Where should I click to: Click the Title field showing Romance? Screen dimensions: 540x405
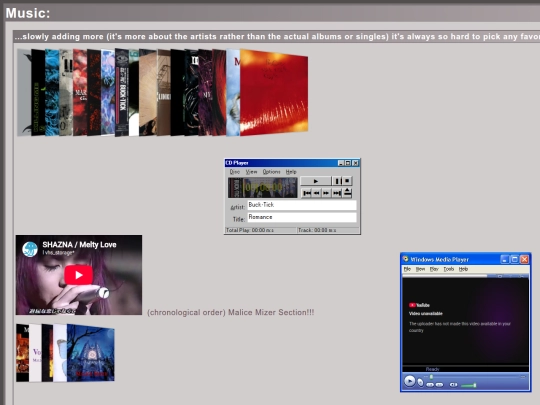pyautogui.click(x=302, y=217)
